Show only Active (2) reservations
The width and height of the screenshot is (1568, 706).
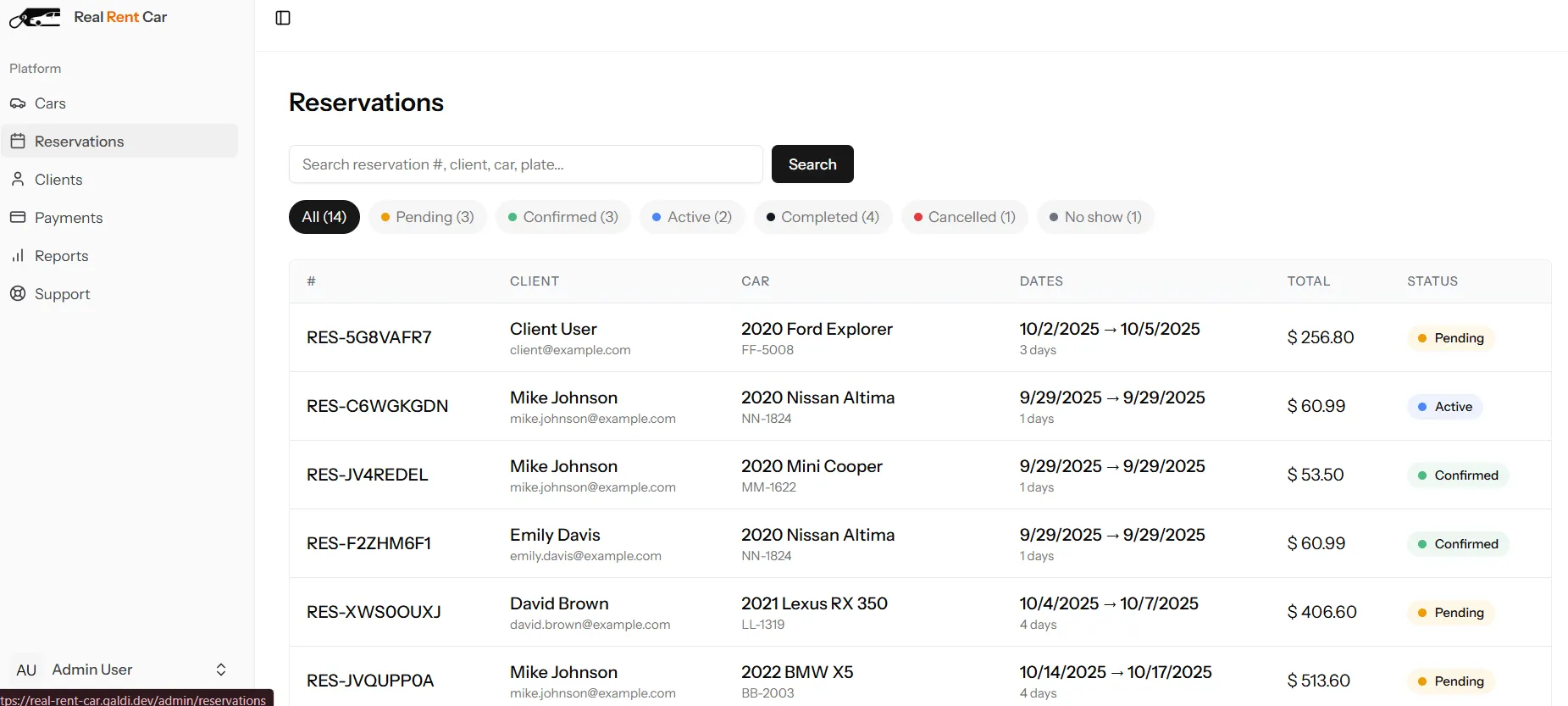pos(692,217)
